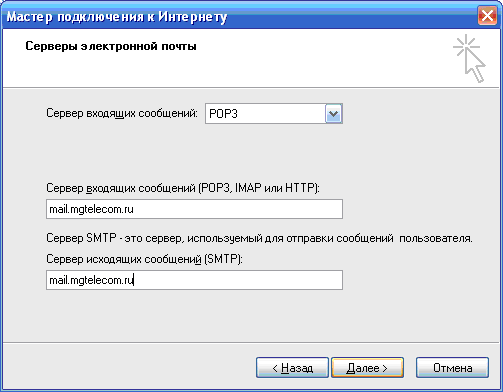The height and width of the screenshot is (392, 503).
Task: Click the blank right part of SMTP server field
Action: point(238,280)
